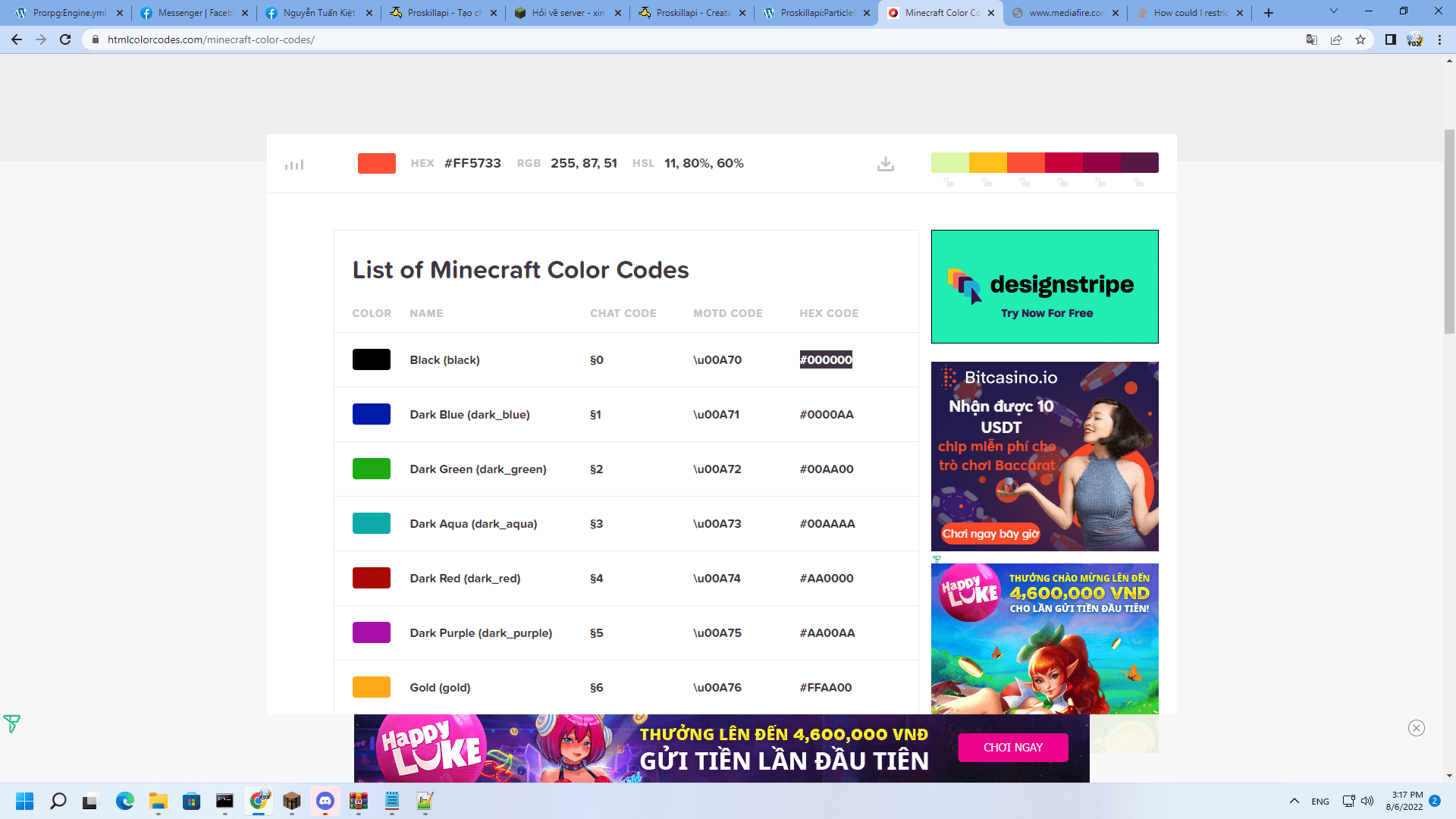
Task: Click the bookmark star in the address bar
Action: pos(1360,39)
